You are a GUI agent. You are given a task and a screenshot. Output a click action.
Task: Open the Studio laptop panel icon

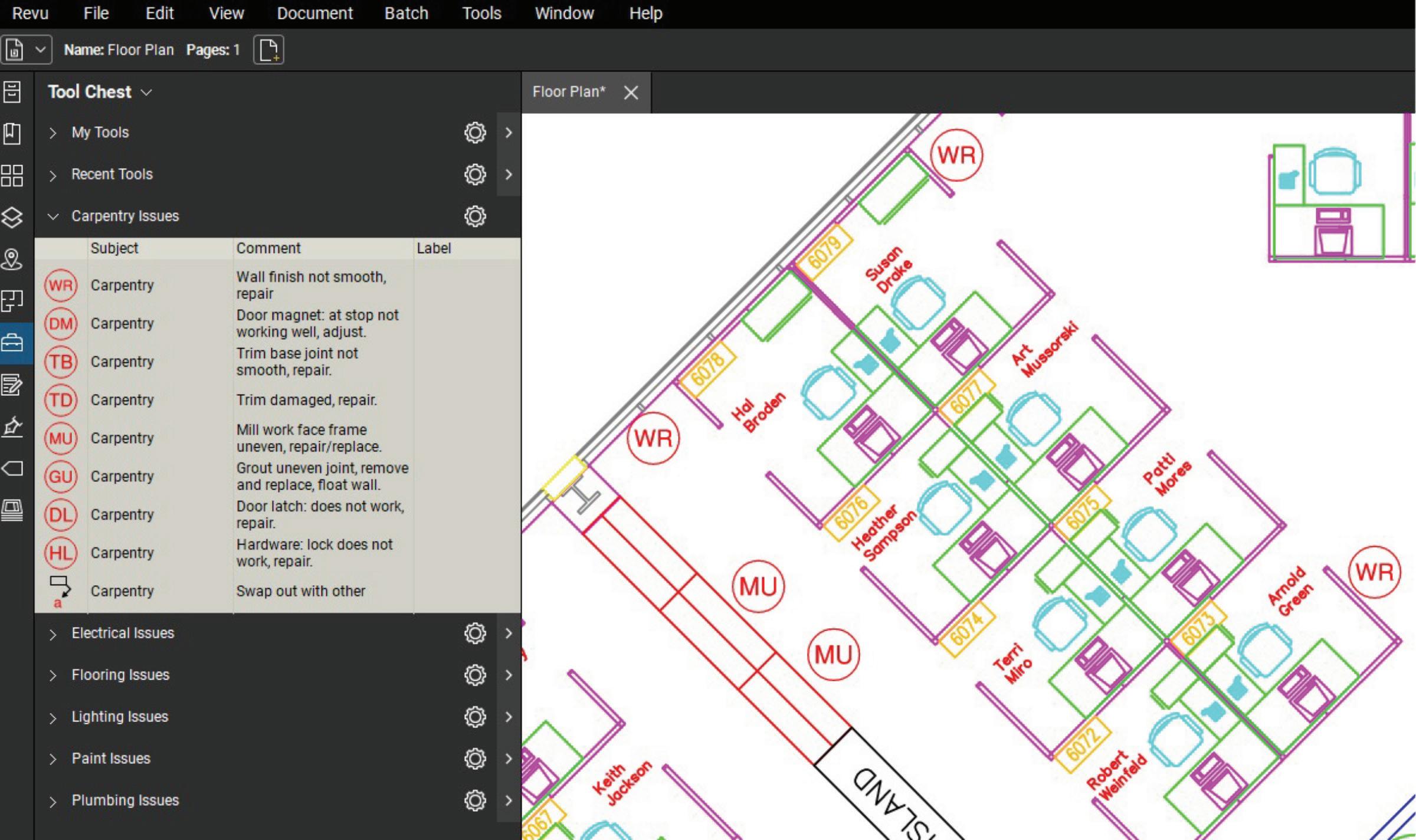click(x=12, y=510)
